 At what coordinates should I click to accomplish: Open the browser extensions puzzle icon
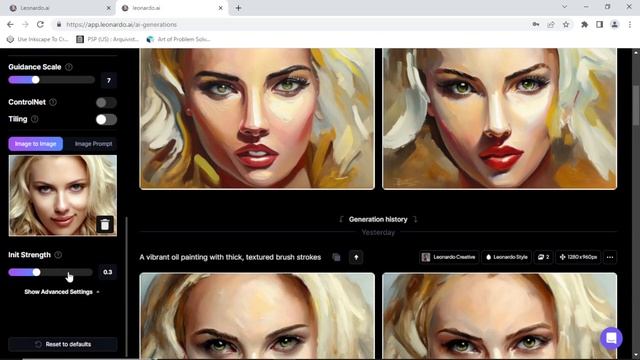pyautogui.click(x=584, y=24)
